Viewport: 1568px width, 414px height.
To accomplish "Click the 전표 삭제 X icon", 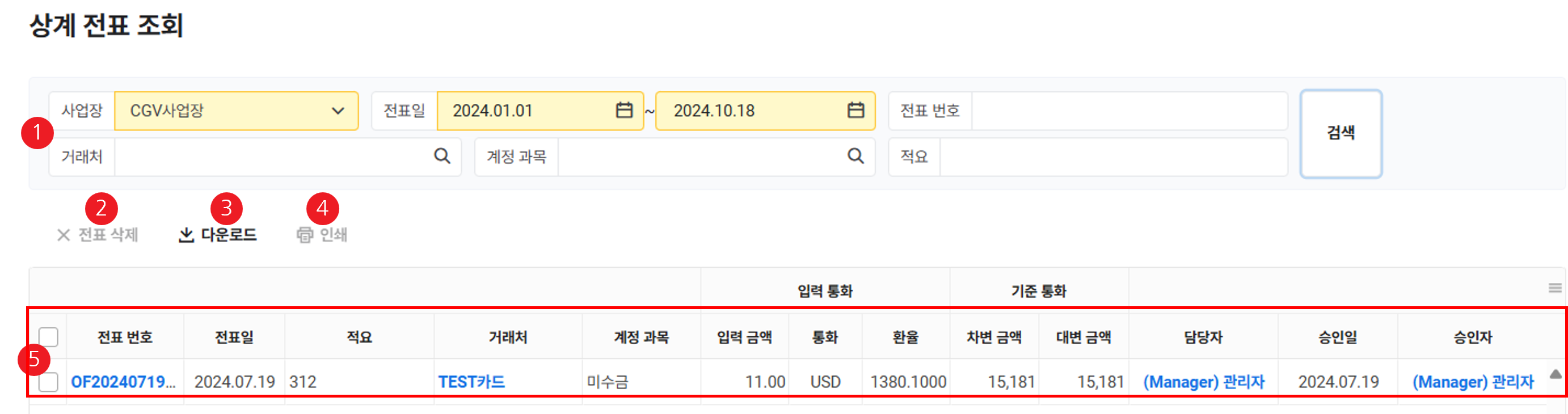I will click(64, 235).
